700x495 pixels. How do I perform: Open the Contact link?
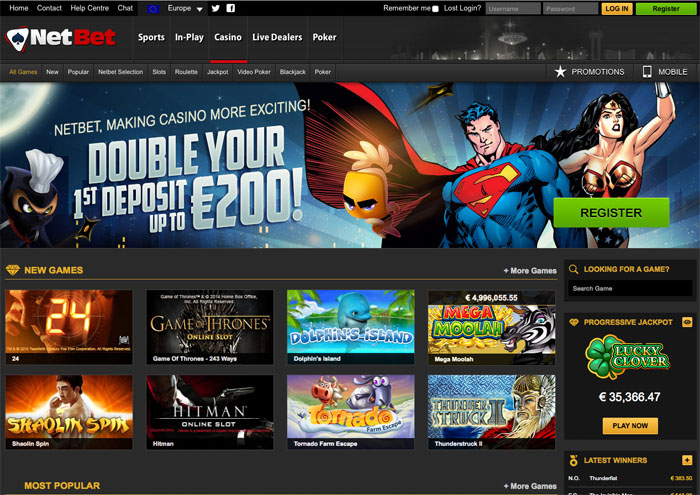[49, 8]
